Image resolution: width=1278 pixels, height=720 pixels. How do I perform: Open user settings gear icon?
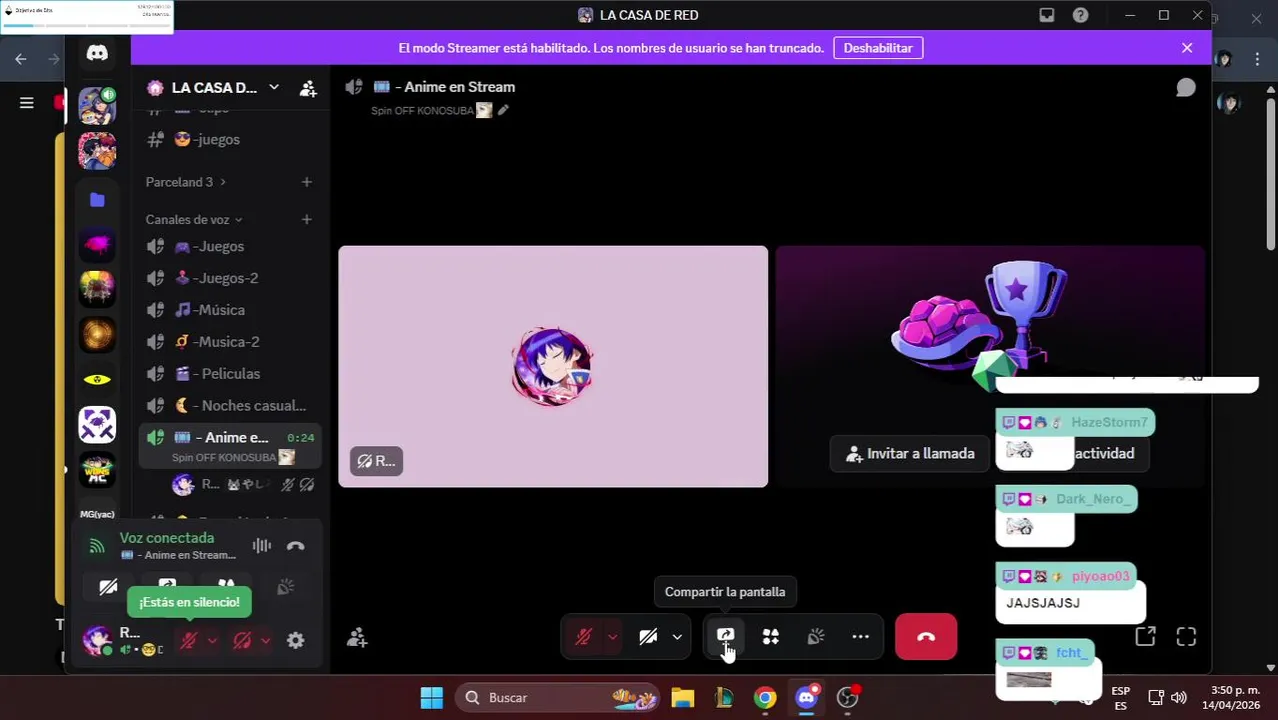tap(295, 640)
